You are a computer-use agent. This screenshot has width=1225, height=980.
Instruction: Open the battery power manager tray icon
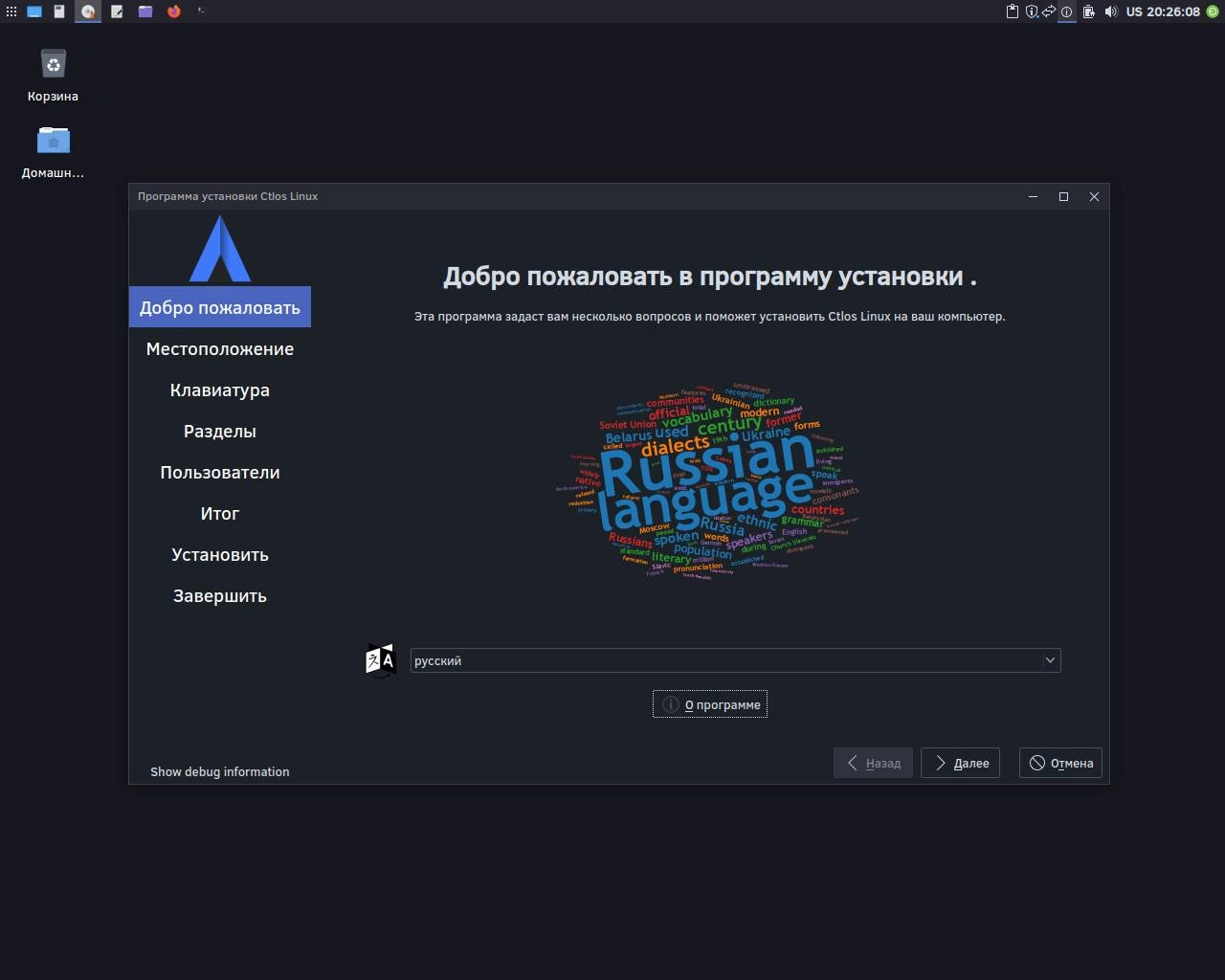1089,11
